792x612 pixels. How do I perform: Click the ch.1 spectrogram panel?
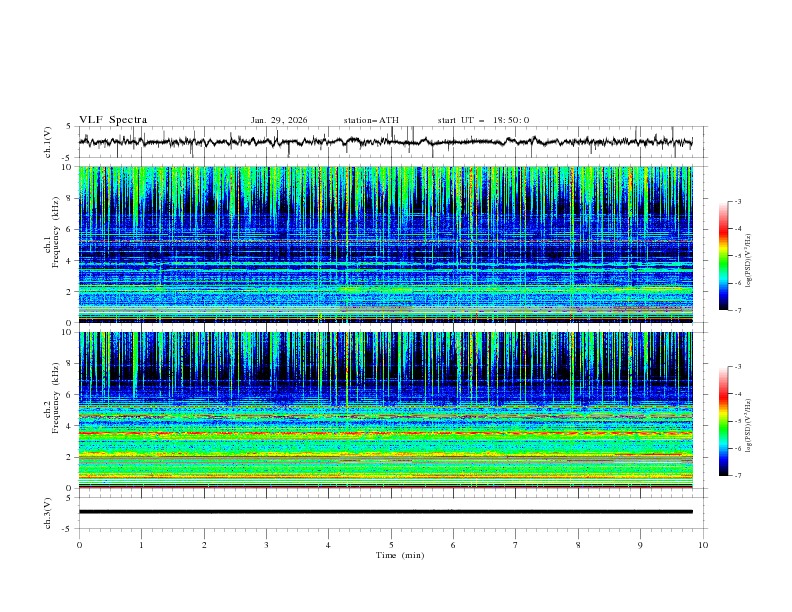point(385,244)
